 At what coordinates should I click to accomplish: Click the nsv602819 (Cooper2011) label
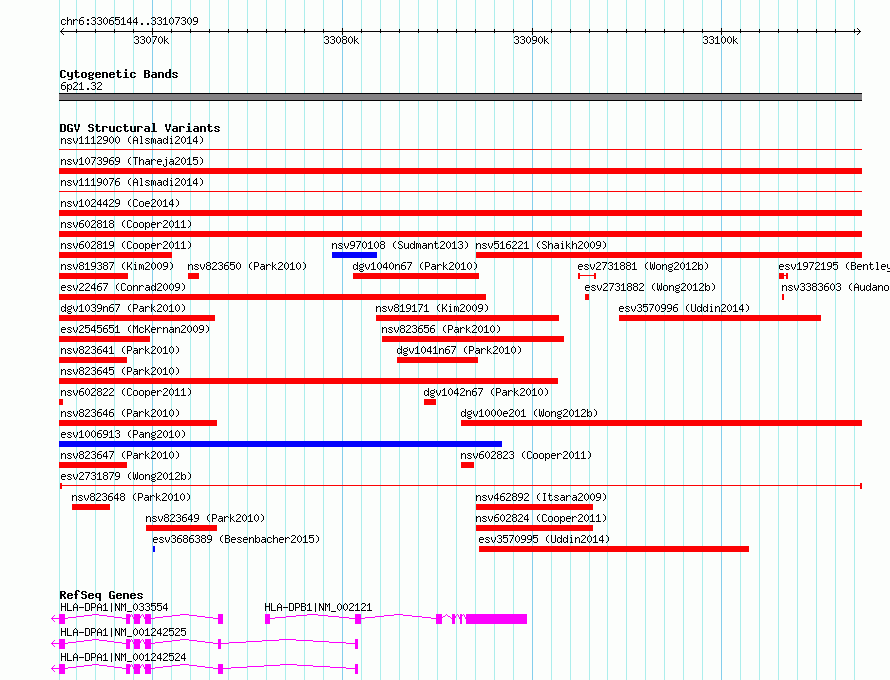(126, 245)
